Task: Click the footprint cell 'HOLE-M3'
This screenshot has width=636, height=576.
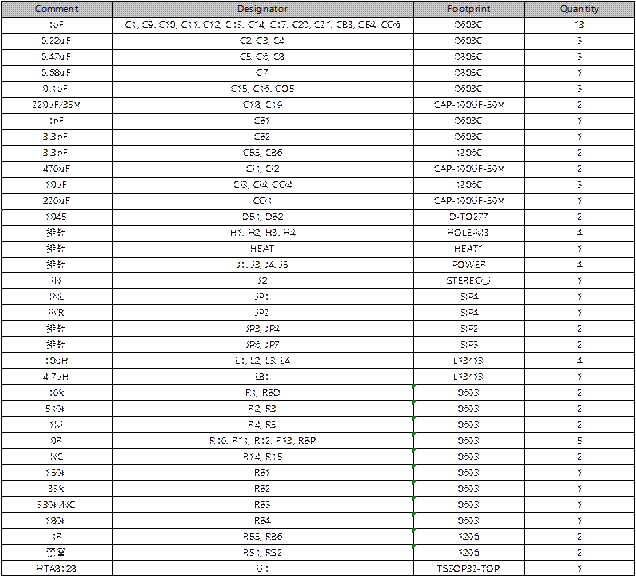Action: pyautogui.click(x=469, y=233)
